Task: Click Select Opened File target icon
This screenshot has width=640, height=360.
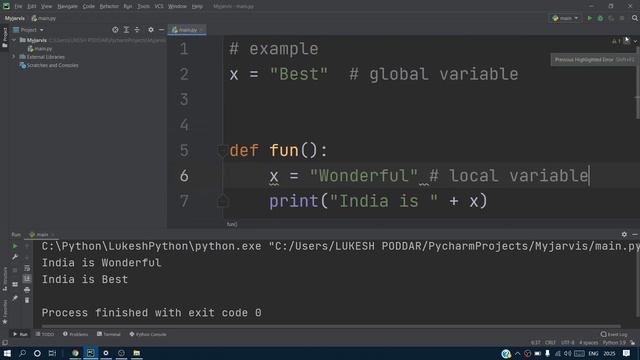Action: click(x=115, y=30)
